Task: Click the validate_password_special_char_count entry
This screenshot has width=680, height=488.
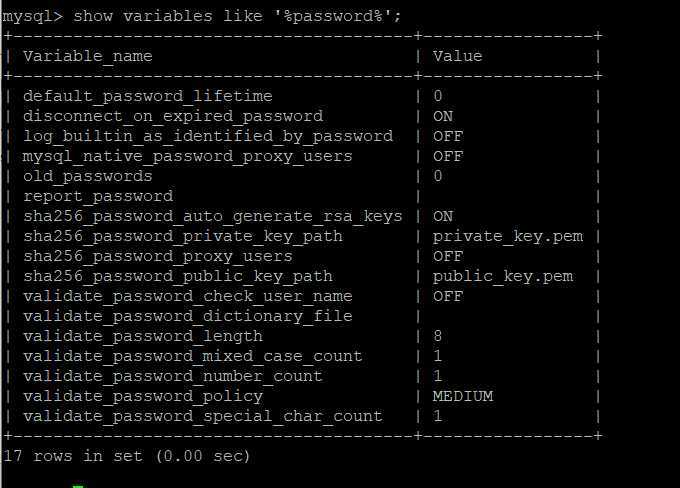Action: click(203, 416)
